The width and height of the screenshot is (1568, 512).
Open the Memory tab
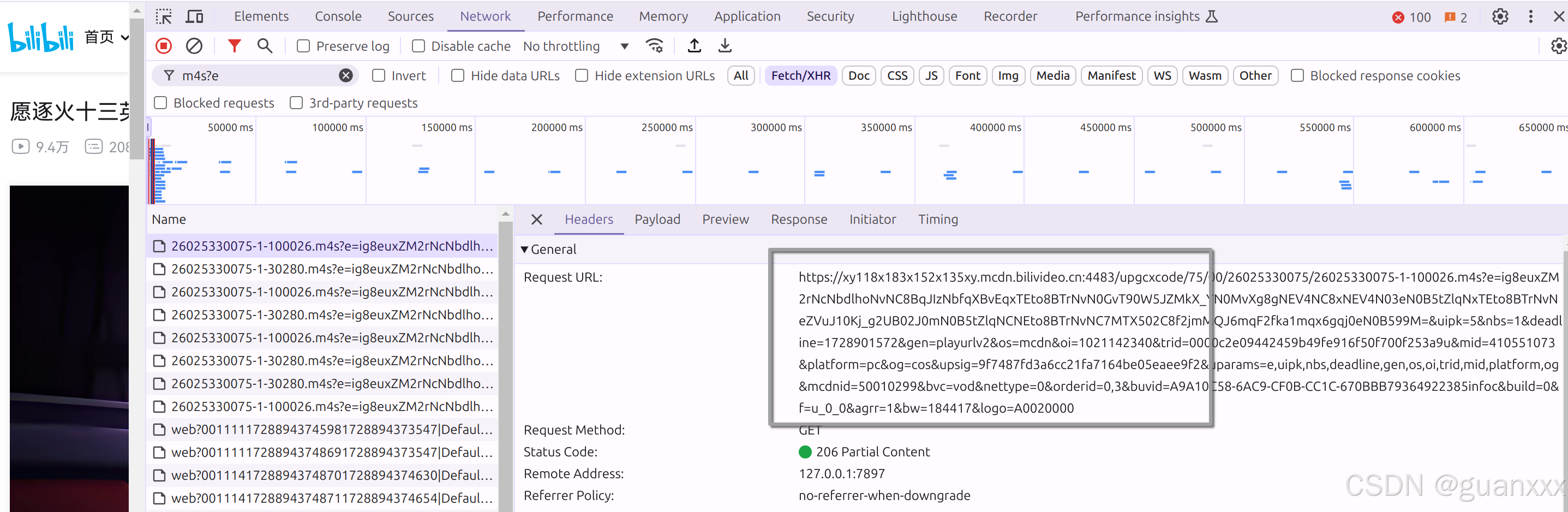pos(663,16)
